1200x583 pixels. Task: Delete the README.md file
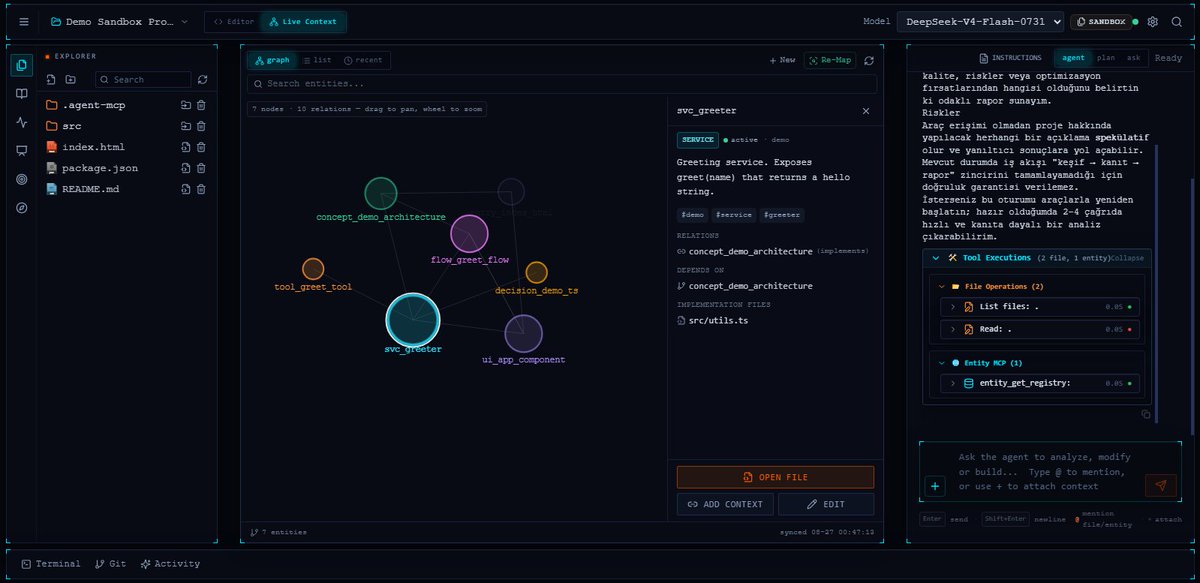(x=201, y=189)
